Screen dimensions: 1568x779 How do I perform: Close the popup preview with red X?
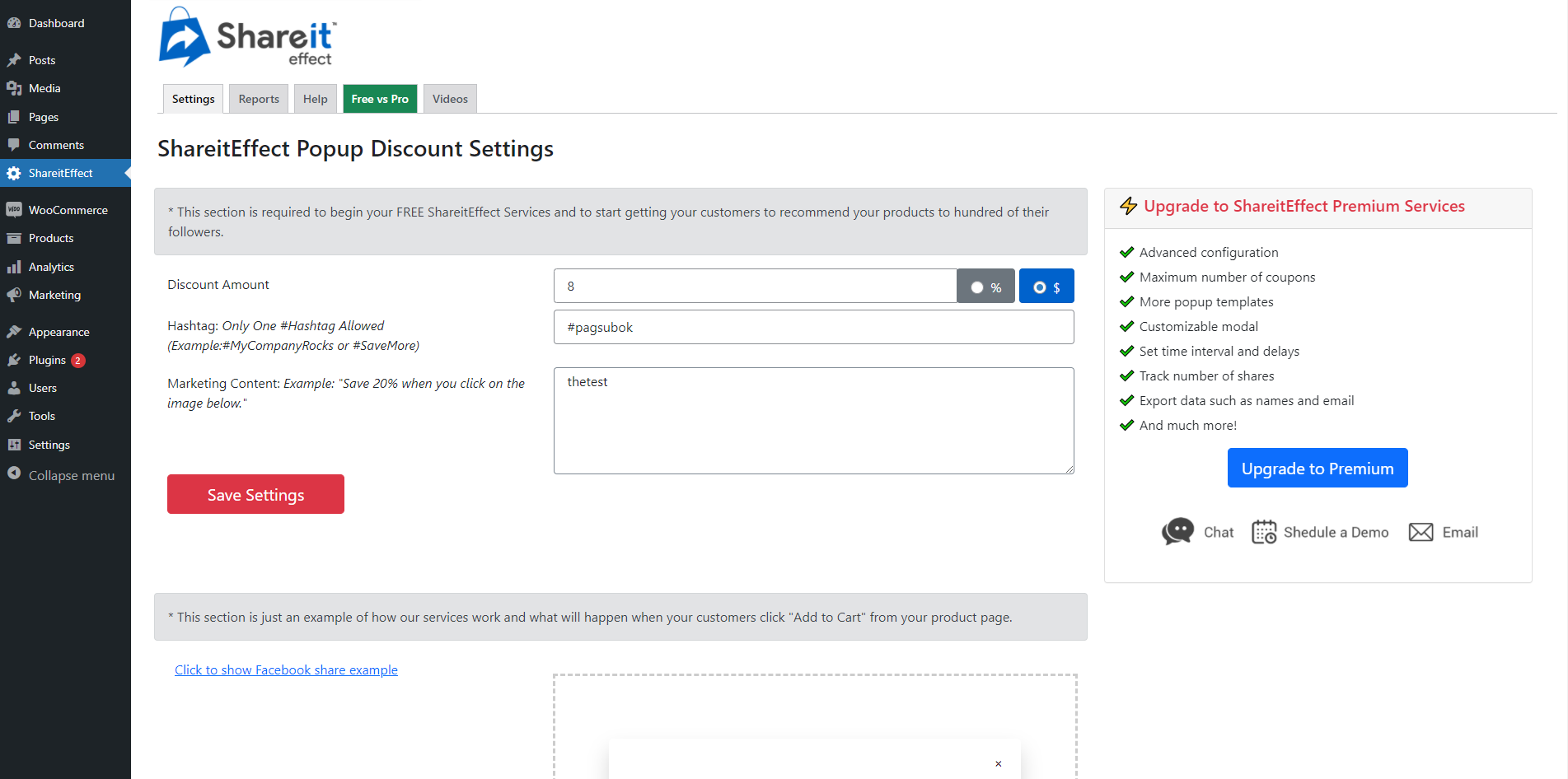click(x=999, y=764)
